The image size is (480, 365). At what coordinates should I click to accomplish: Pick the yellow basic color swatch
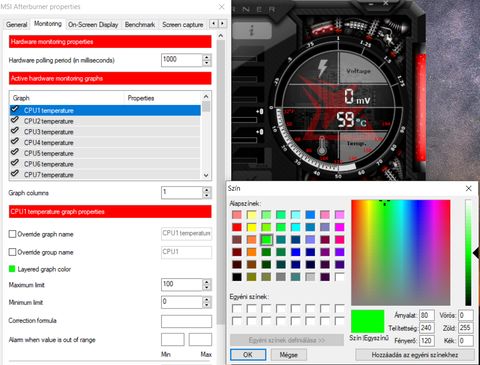pyautogui.click(x=252, y=227)
